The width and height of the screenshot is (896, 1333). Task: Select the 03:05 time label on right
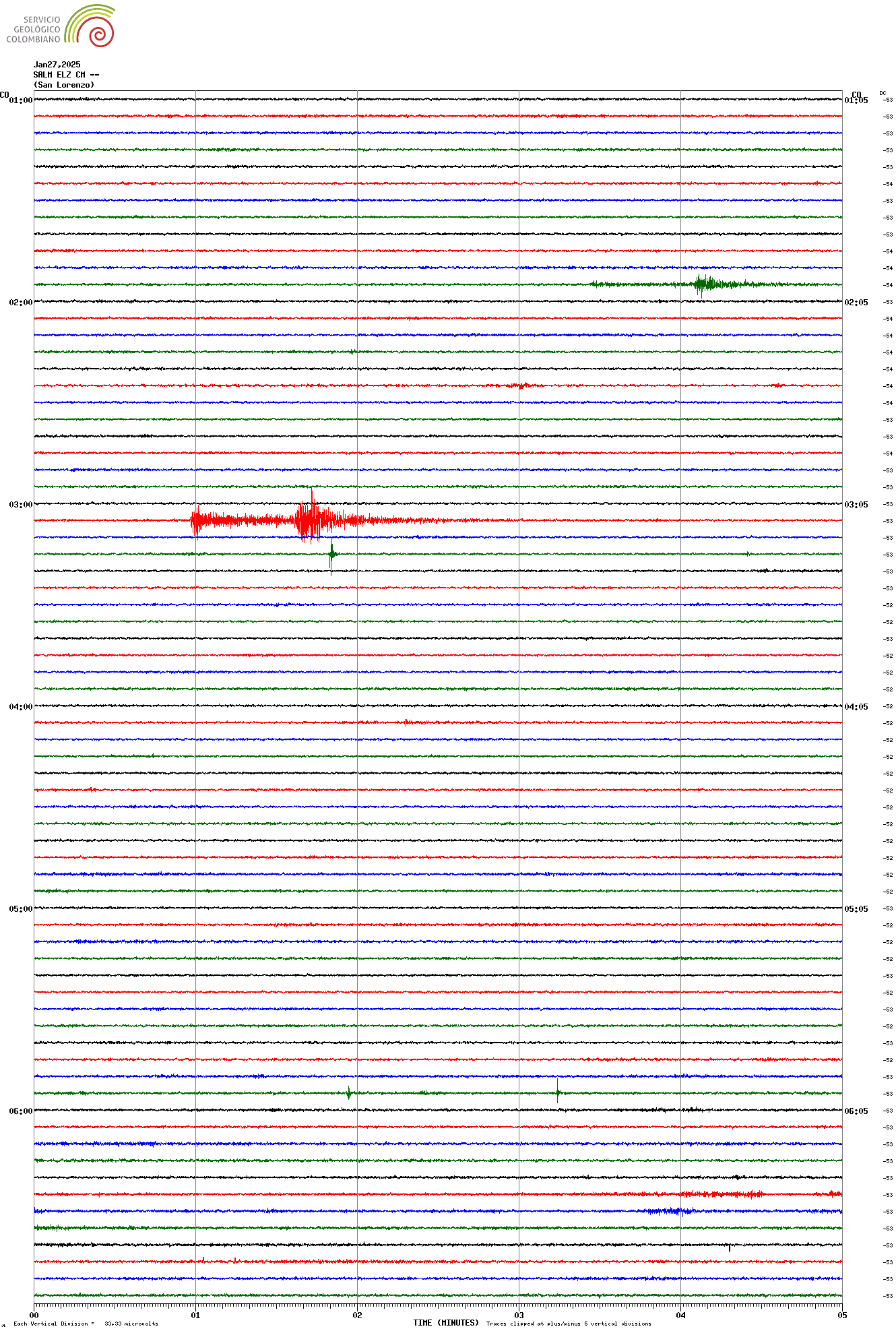(856, 505)
